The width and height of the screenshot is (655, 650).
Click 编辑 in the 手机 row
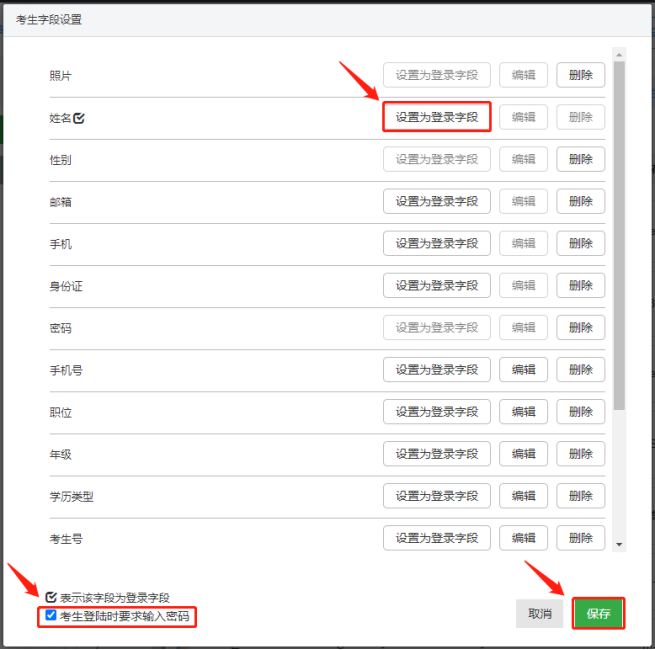pos(523,244)
